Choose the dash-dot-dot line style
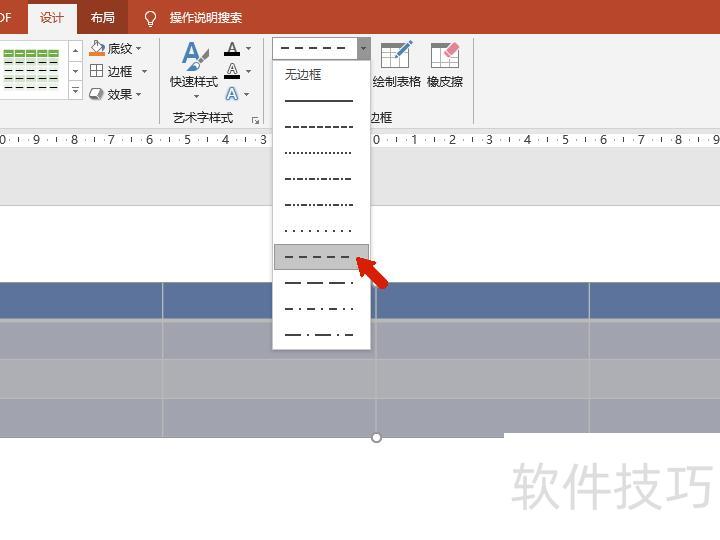The width and height of the screenshot is (720, 540). pos(321,205)
